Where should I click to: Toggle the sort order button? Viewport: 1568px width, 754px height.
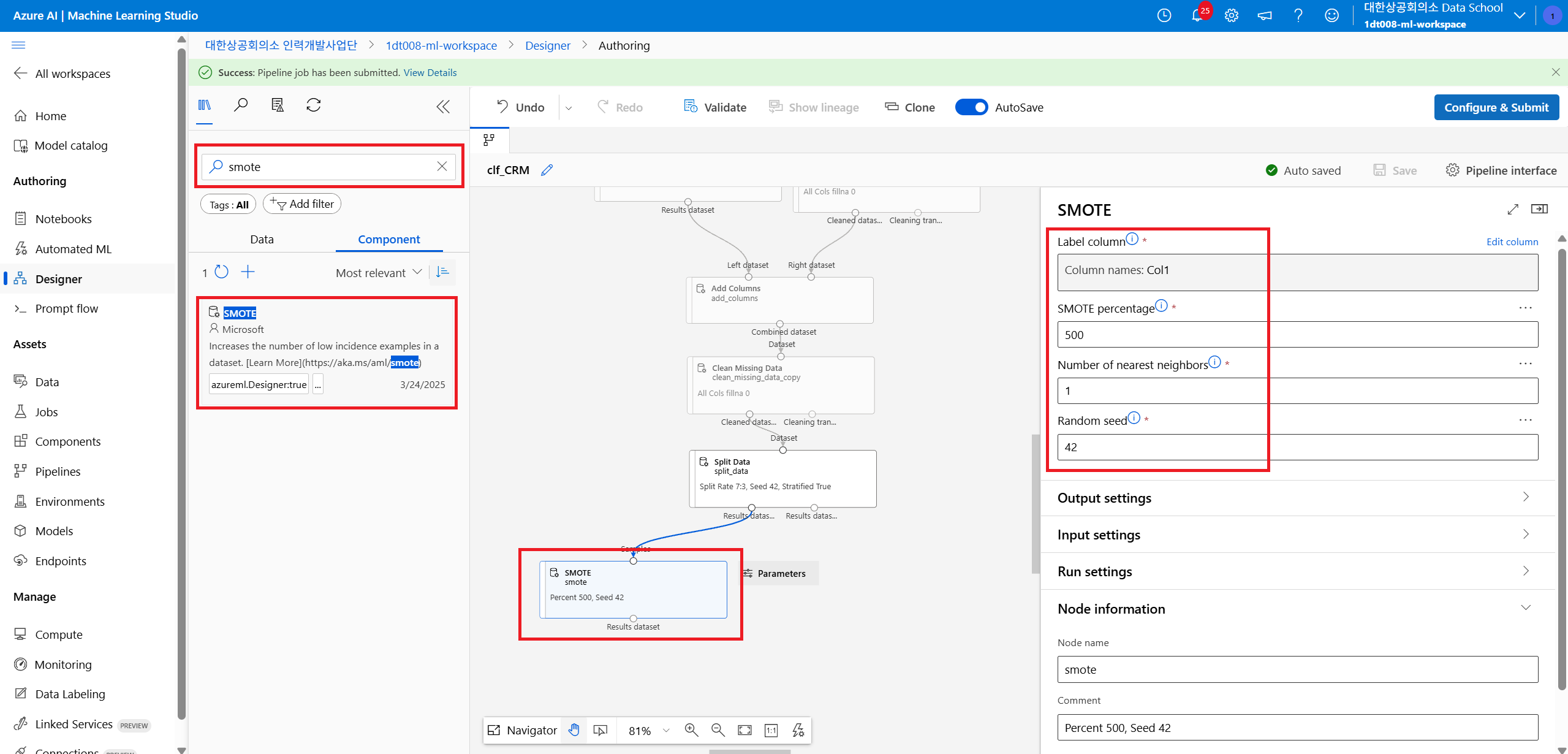442,272
